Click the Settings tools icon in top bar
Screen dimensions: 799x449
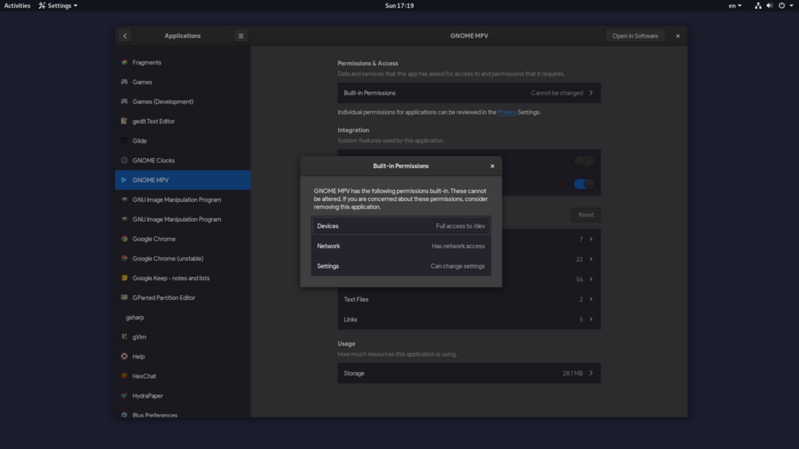tap(42, 6)
